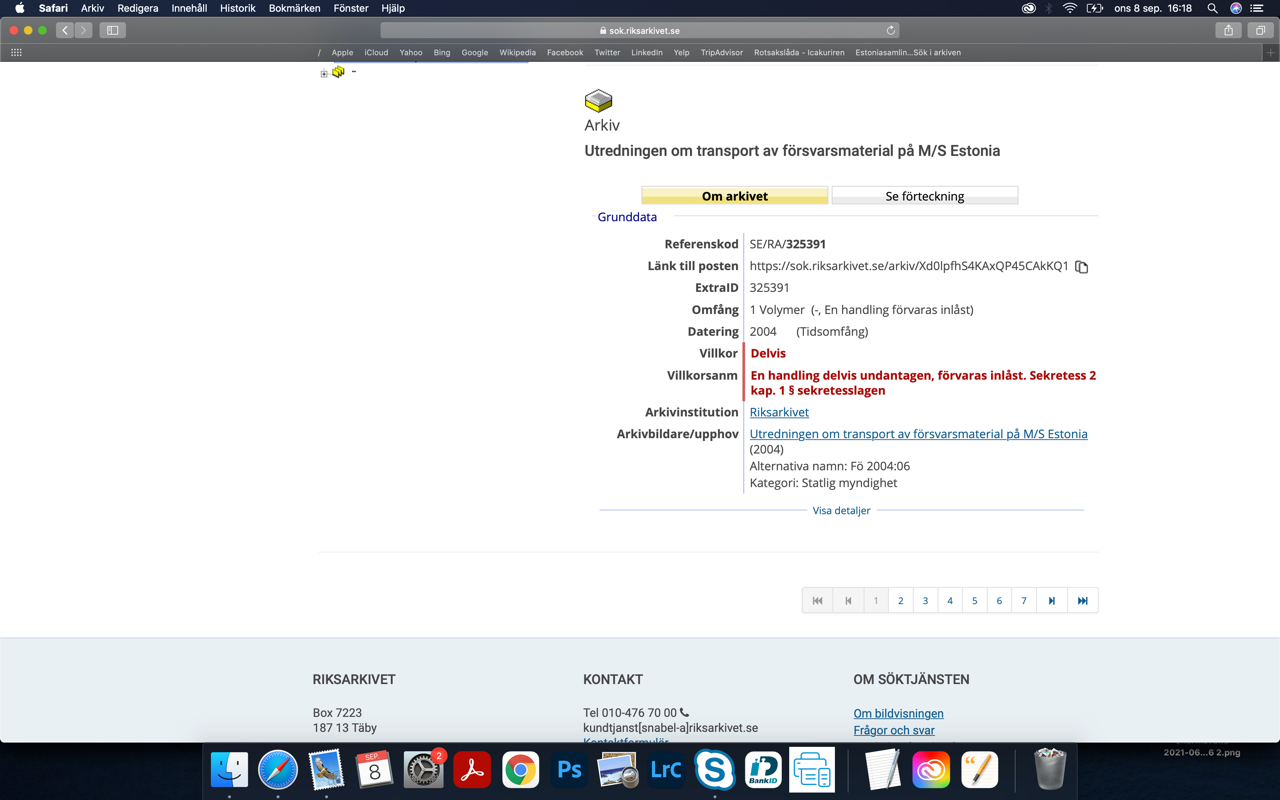Open the Rotsakslåda - Icakuriren bookmark

tap(799, 52)
